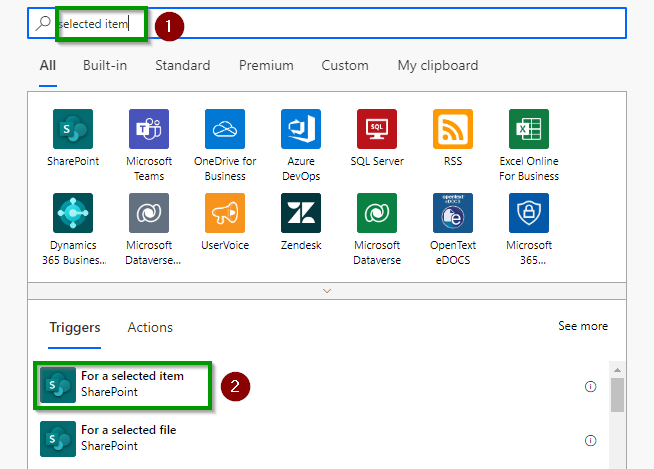Pick the RSS connector icon

(453, 129)
